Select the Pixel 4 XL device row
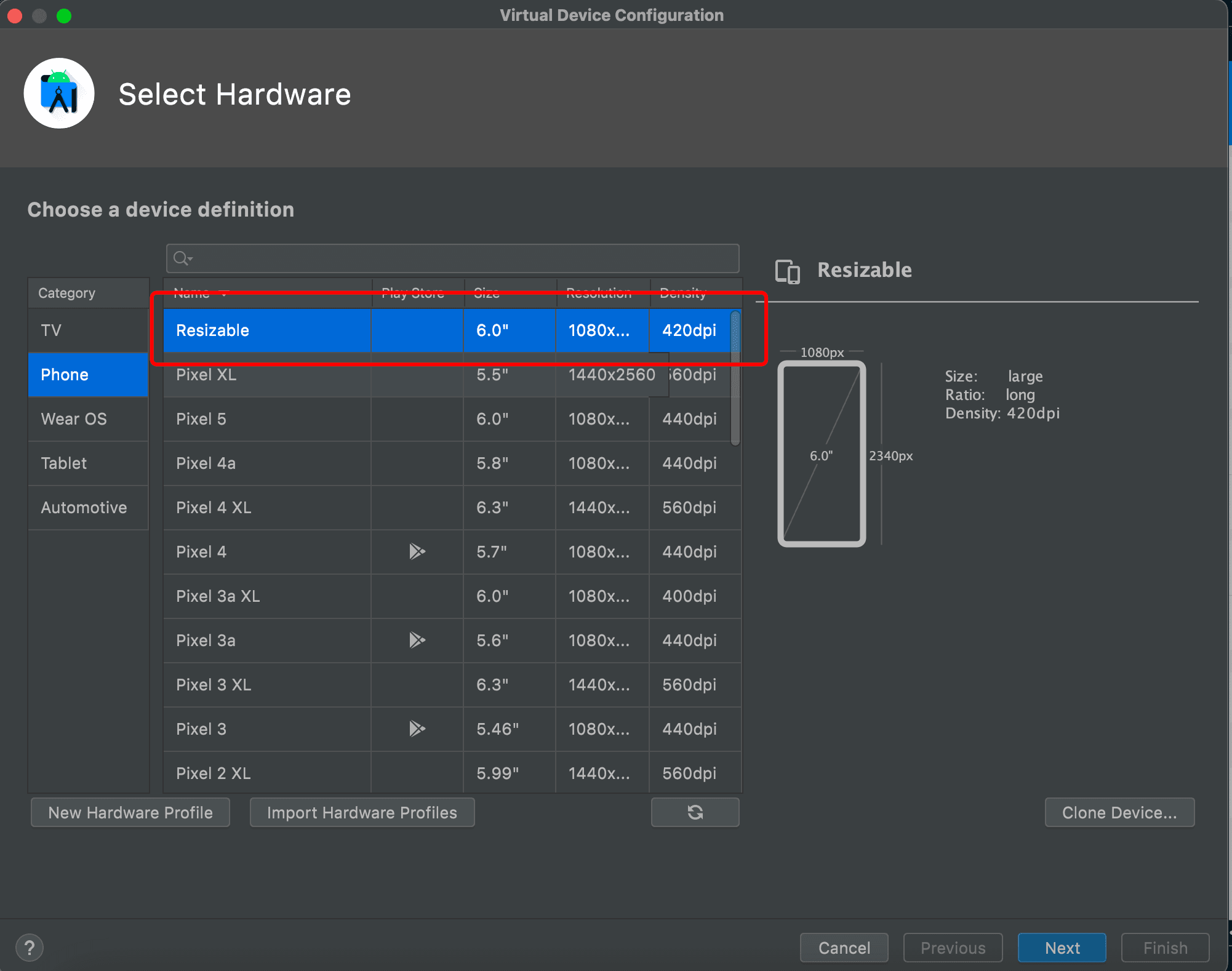 pos(452,508)
